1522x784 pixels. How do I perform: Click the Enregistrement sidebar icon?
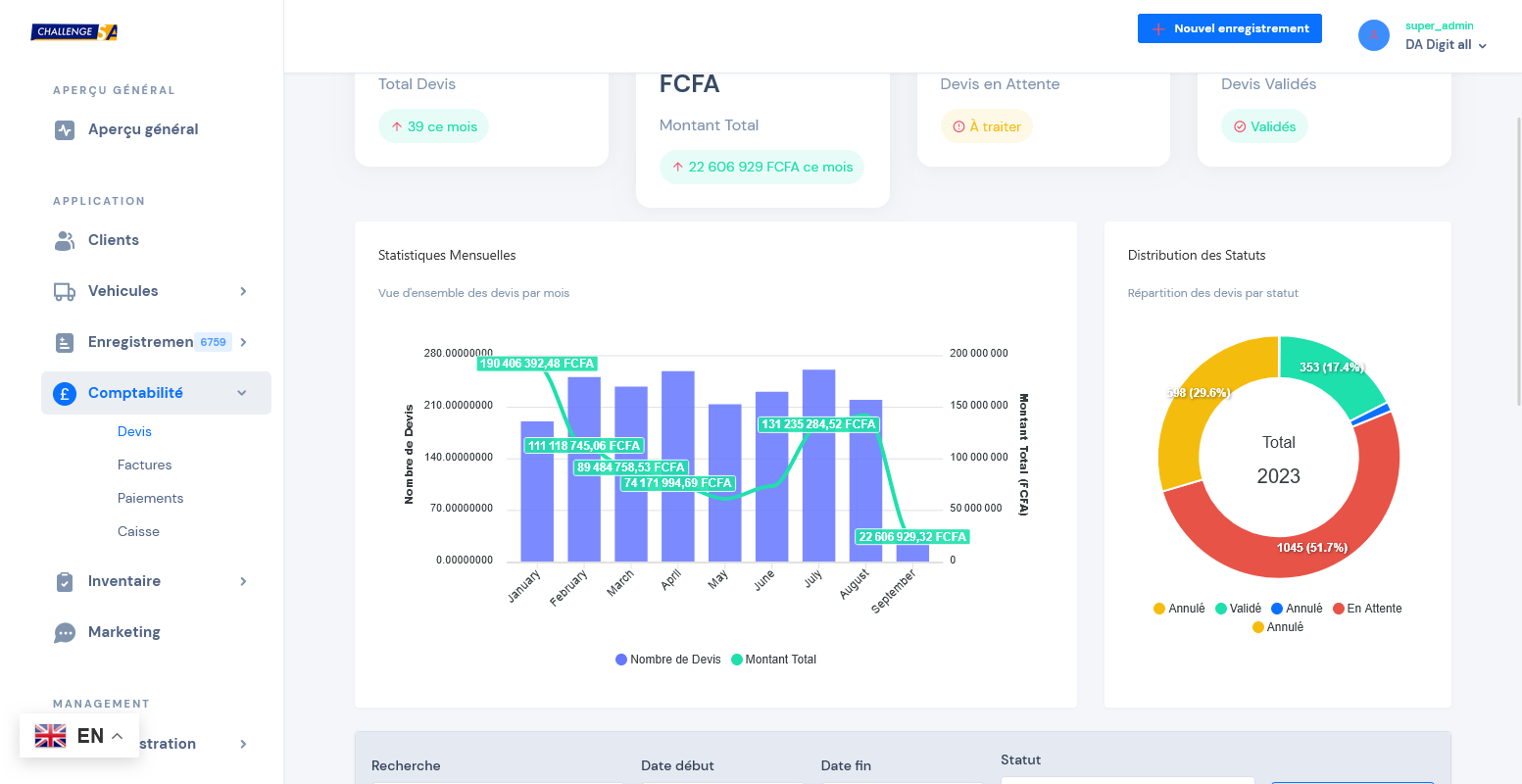coord(65,342)
